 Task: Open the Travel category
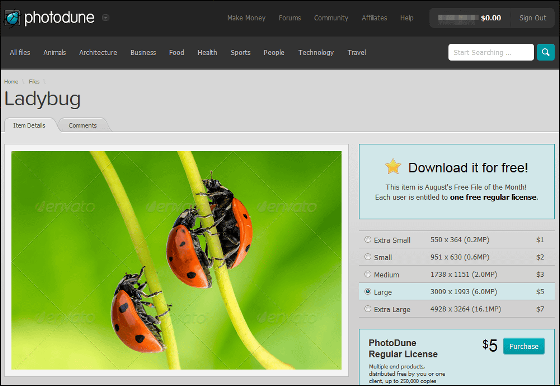point(357,52)
